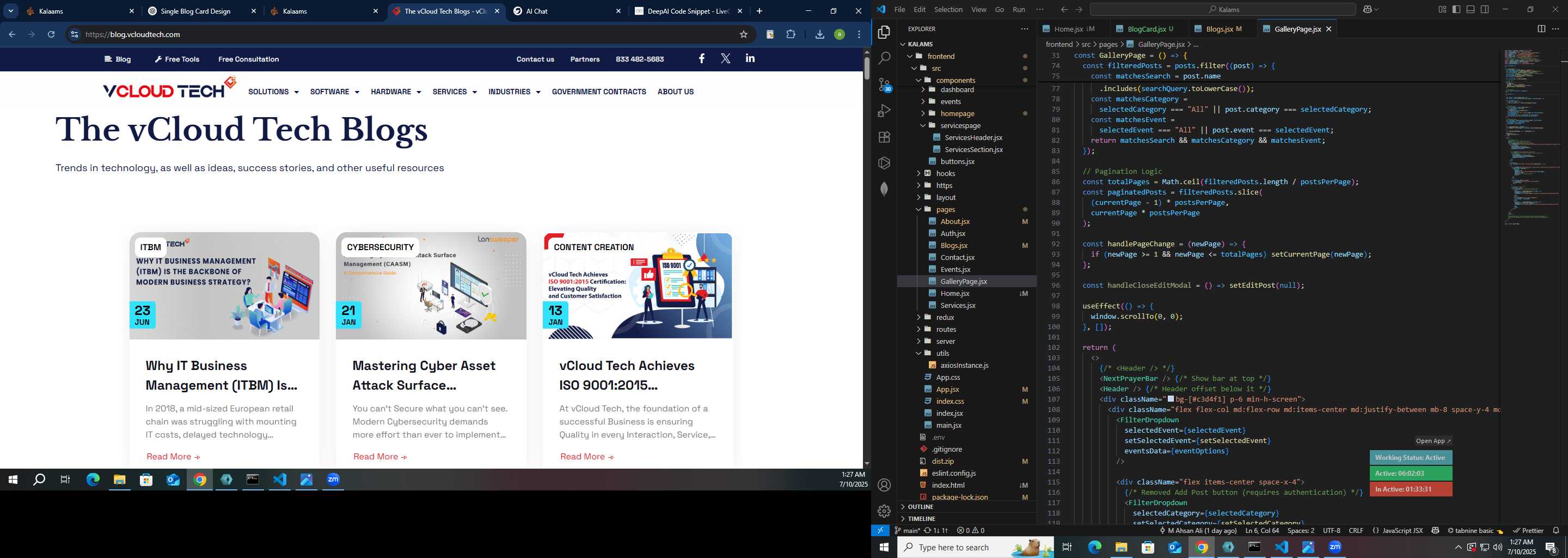Open the Run and Debug view icon
The width and height of the screenshot is (1568, 558).
pyautogui.click(x=884, y=111)
